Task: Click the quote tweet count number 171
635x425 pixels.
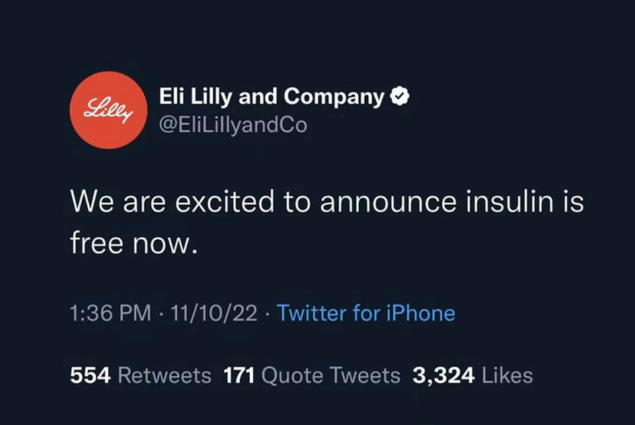Action: click(238, 376)
